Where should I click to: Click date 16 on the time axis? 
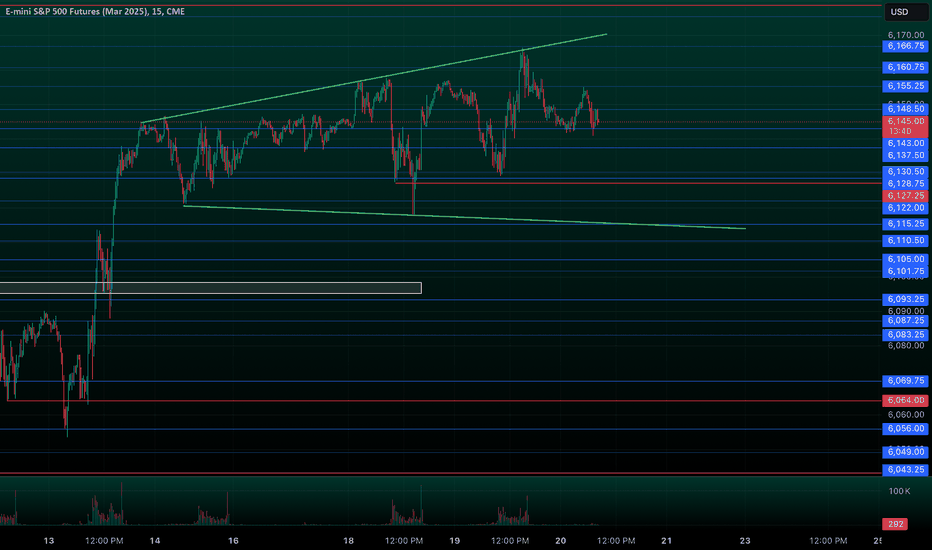click(x=233, y=540)
